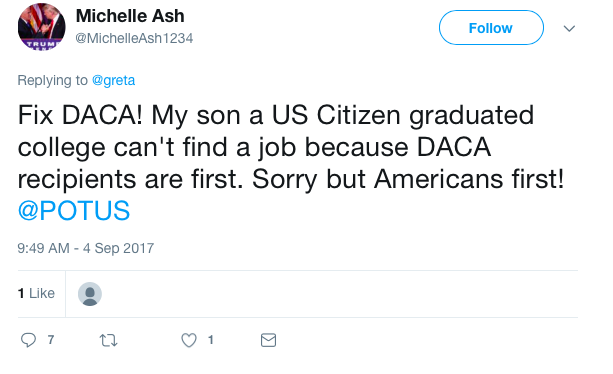Click the Michelle Ash display name
Viewport: 613px width, 374px height.
130,16
